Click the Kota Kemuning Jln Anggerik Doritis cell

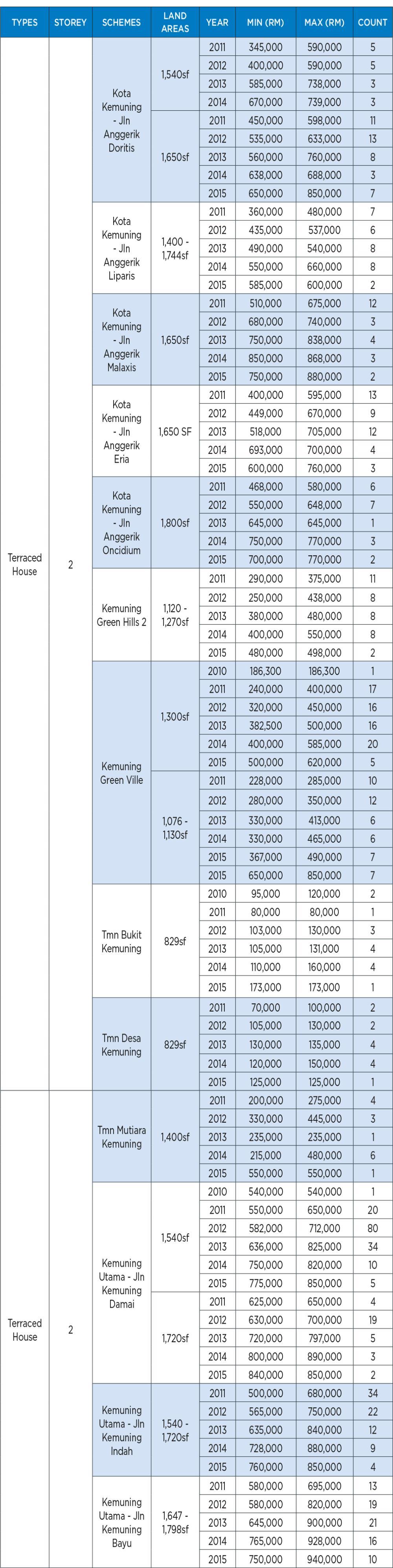(121, 120)
